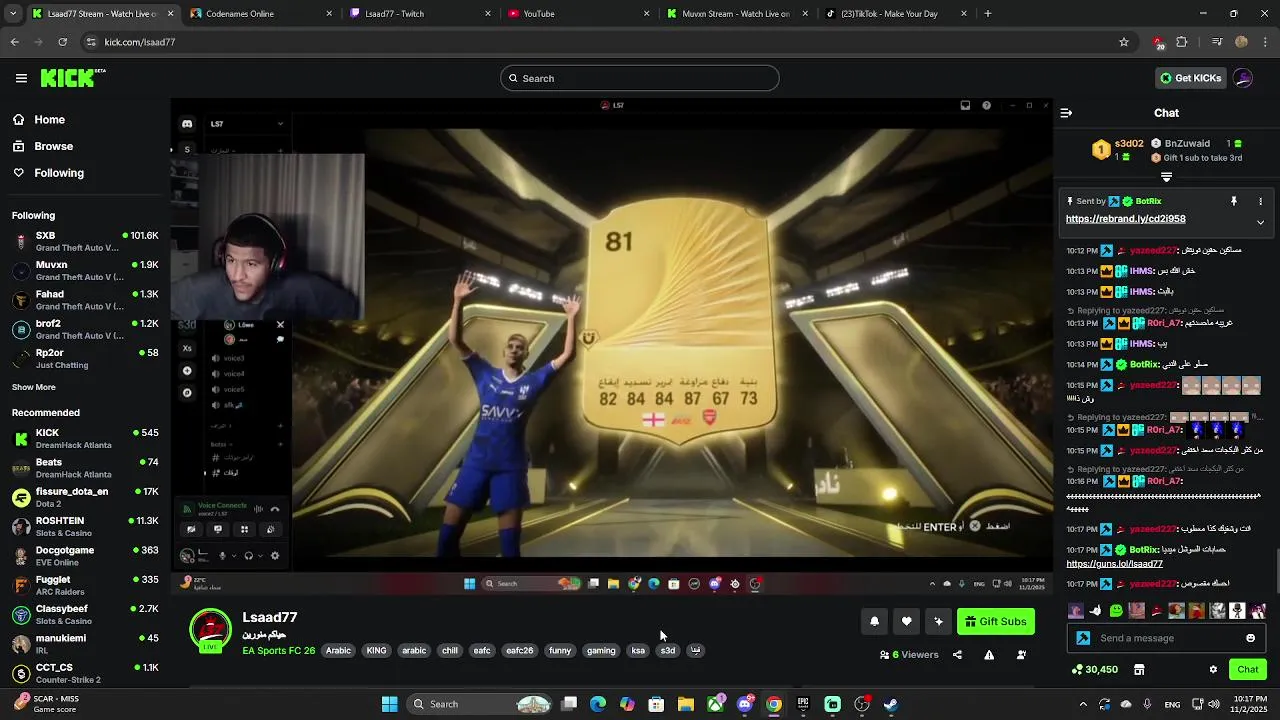
Task: Switch to TikTok - Make Your Day tab
Action: point(895,14)
